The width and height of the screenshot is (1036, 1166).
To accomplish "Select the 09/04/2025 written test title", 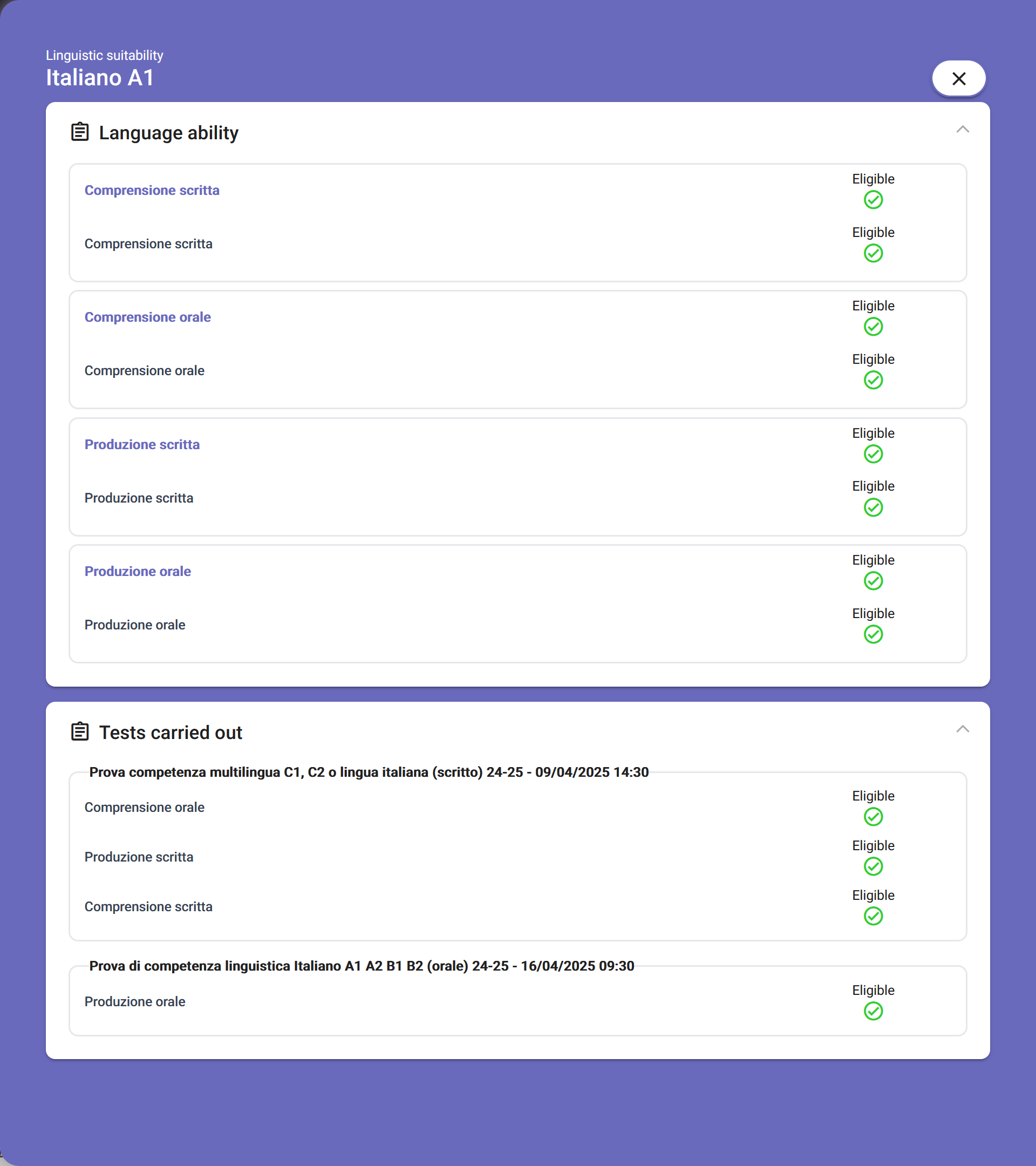I will click(x=369, y=772).
